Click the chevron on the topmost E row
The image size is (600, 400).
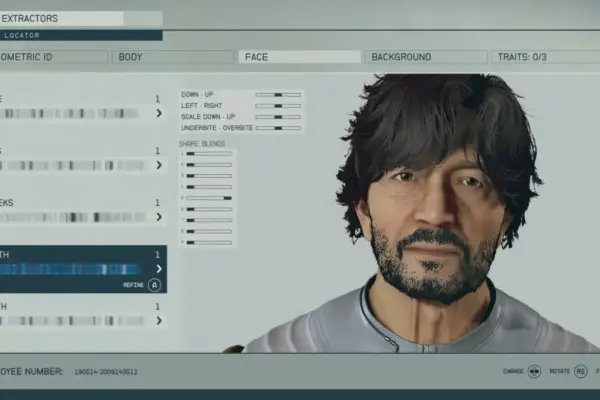click(159, 113)
